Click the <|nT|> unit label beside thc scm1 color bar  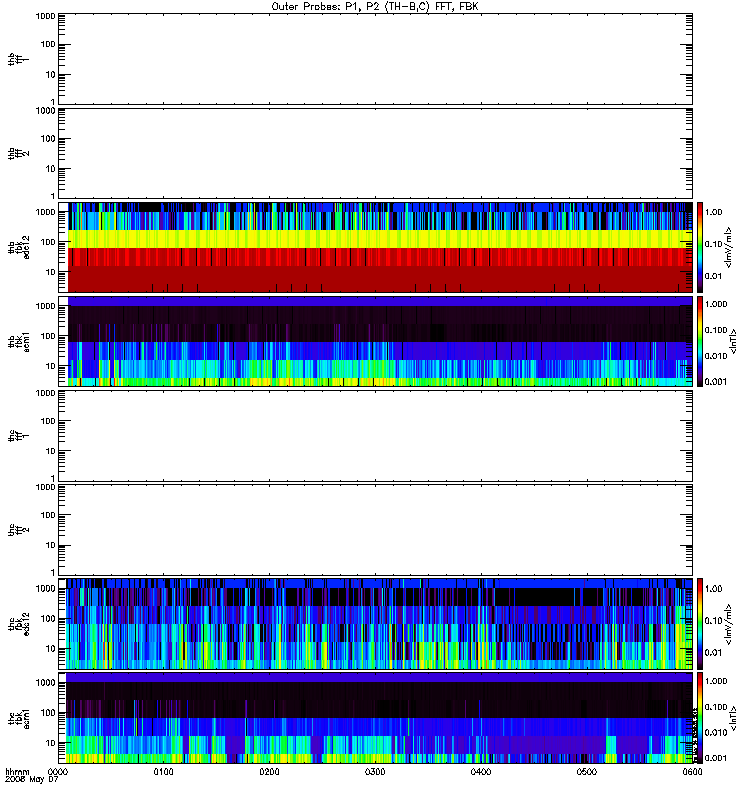(734, 718)
